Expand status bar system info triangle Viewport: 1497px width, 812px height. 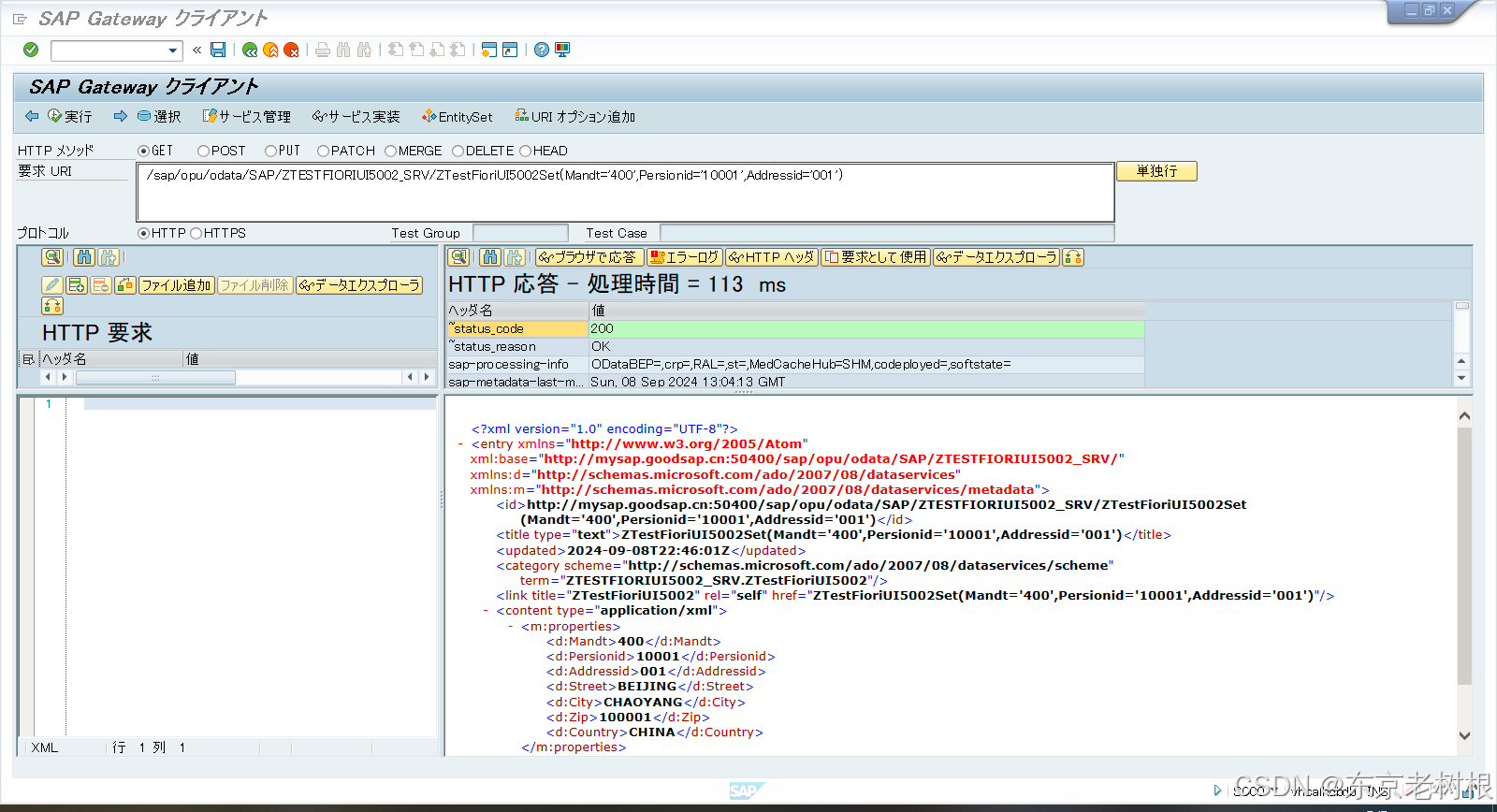(x=1217, y=790)
